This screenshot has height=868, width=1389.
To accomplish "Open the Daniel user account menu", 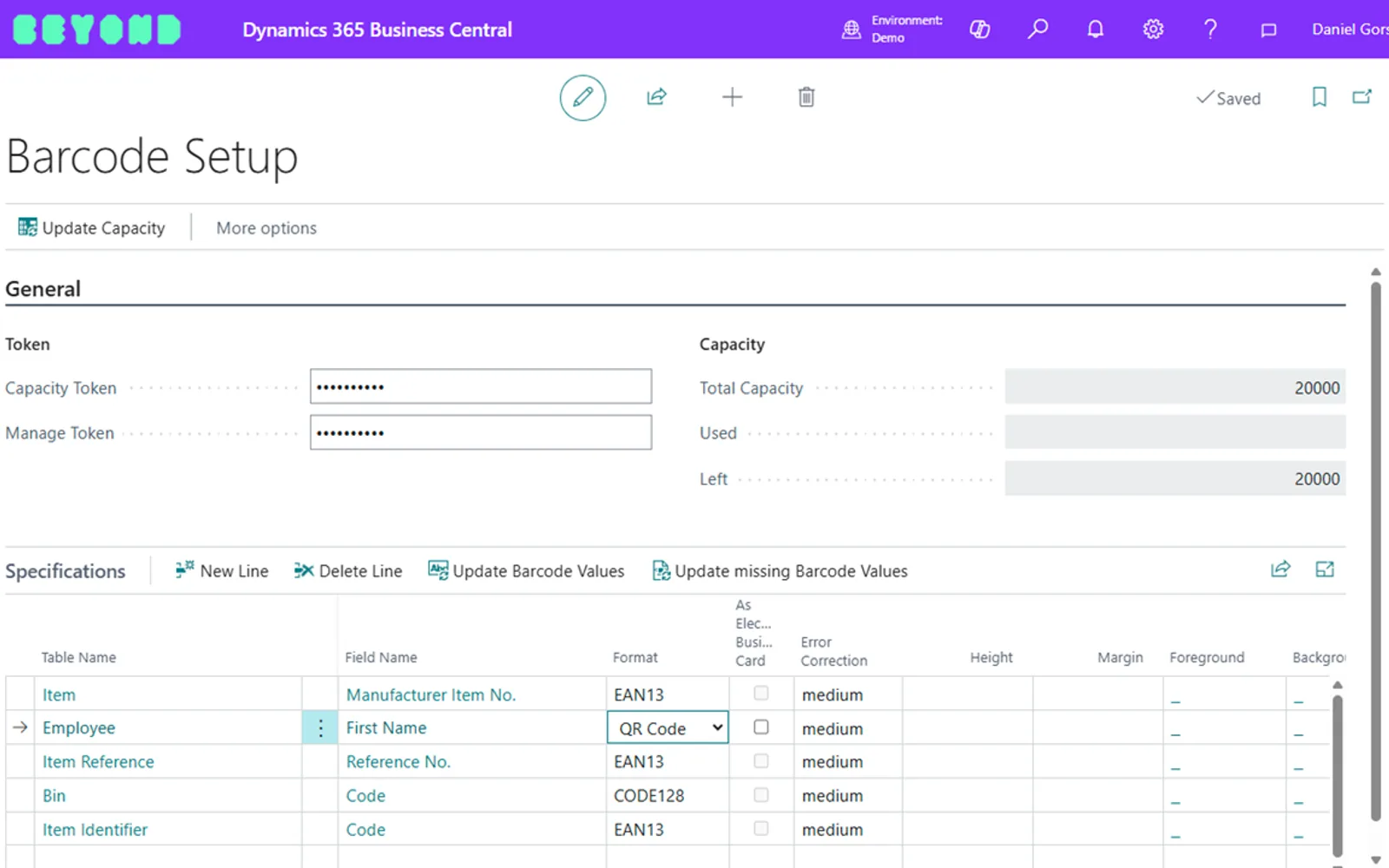I will 1350,30.
